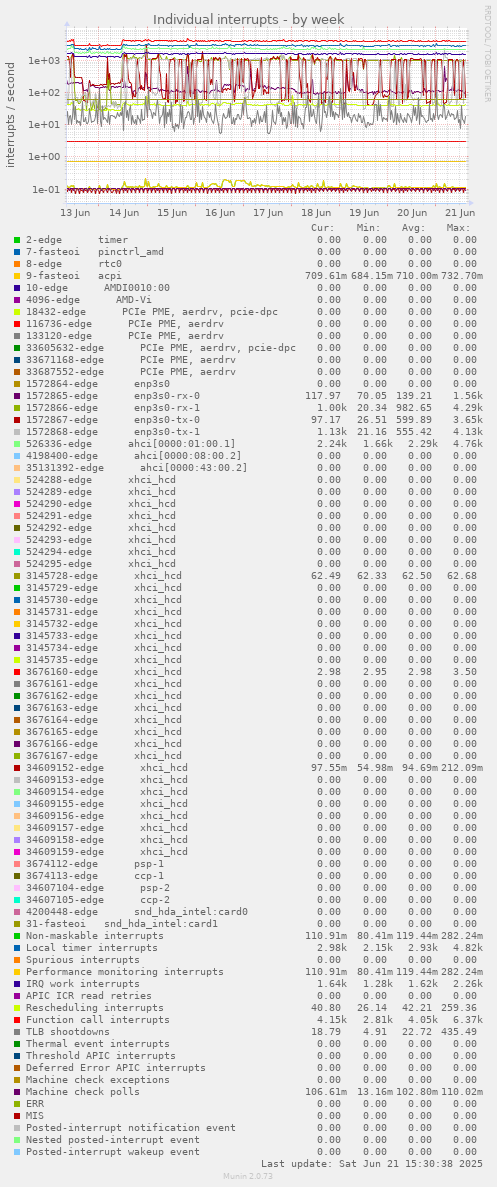Click the red swatch for Function call interrupts
Viewport: 497px width, 1187px height.
[x=17, y=1020]
